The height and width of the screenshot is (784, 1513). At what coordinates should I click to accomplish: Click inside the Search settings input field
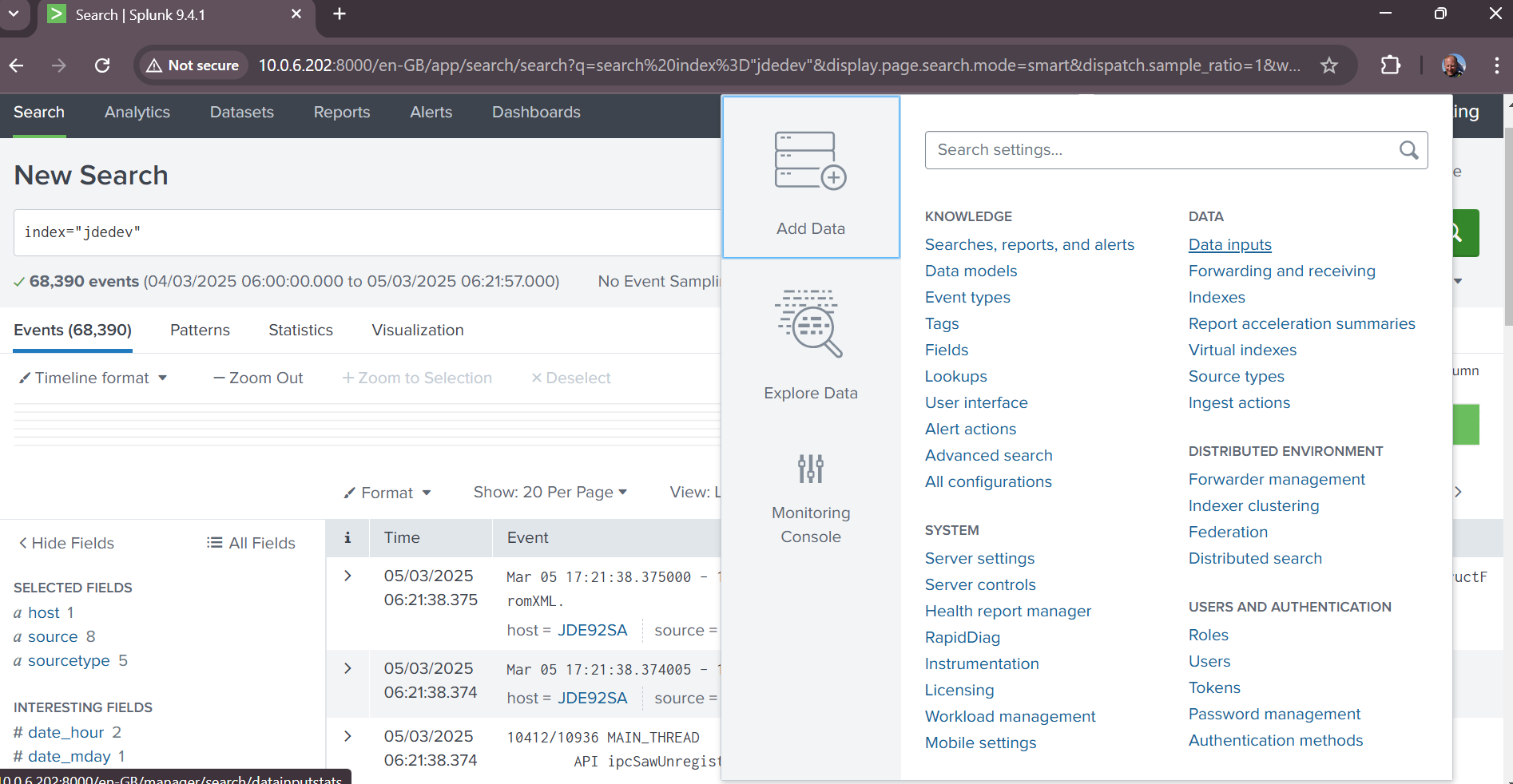point(1158,150)
